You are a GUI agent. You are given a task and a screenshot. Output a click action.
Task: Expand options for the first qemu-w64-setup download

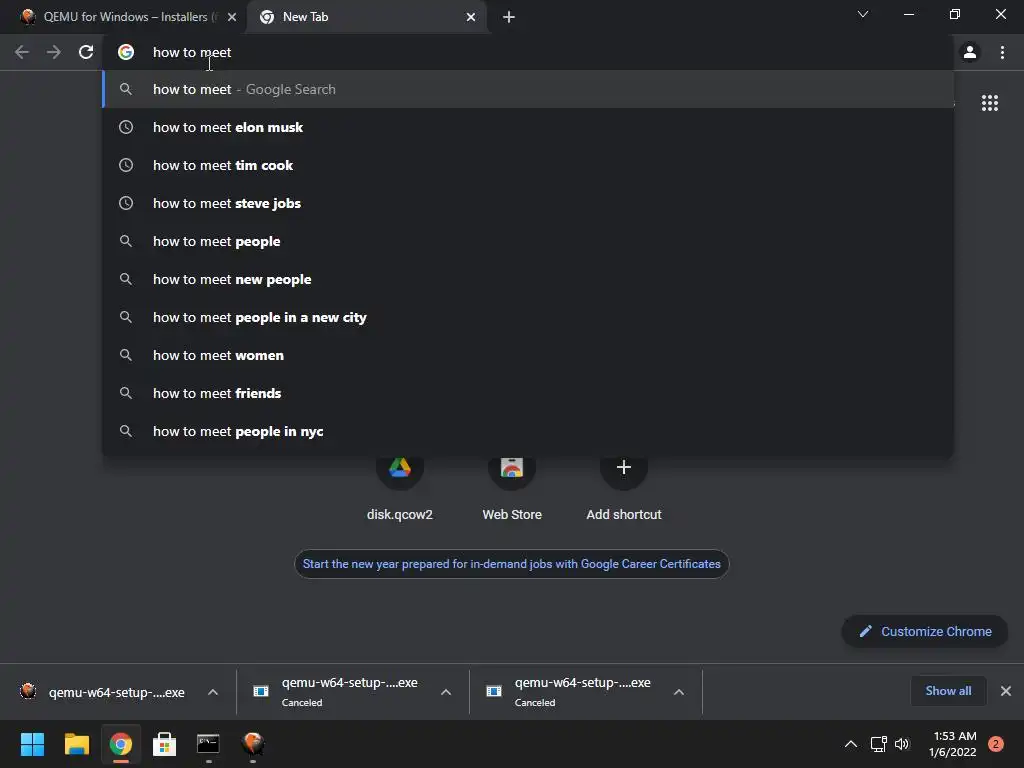pos(213,692)
